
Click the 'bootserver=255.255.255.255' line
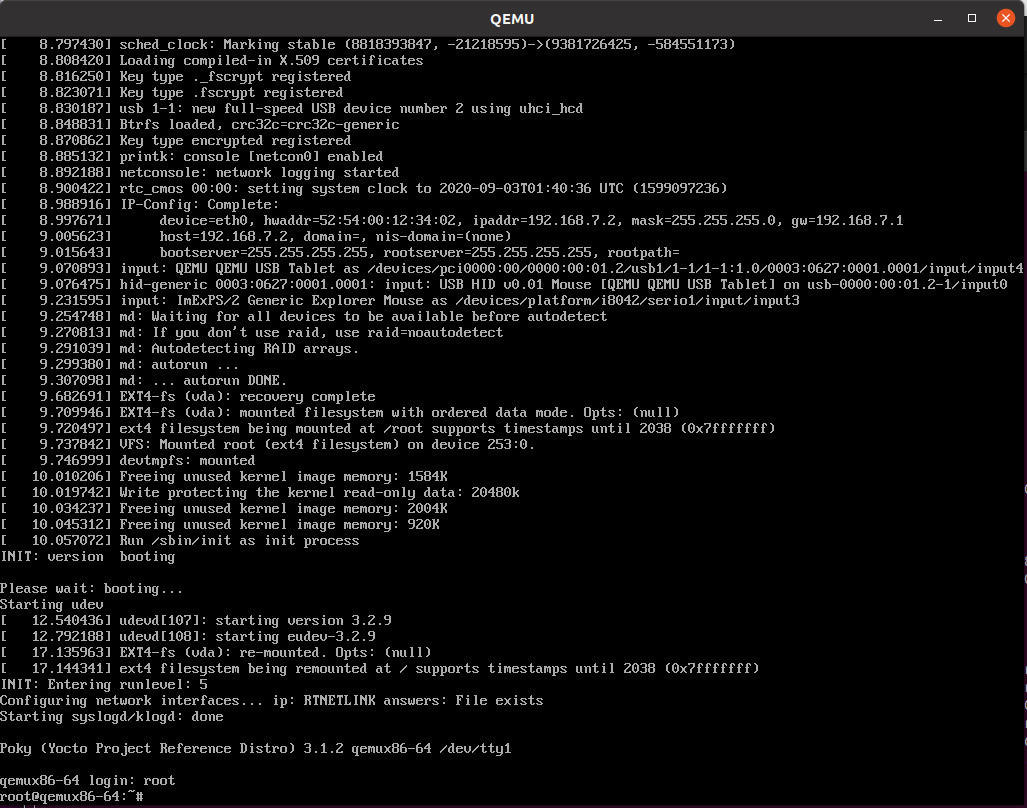(x=340, y=253)
